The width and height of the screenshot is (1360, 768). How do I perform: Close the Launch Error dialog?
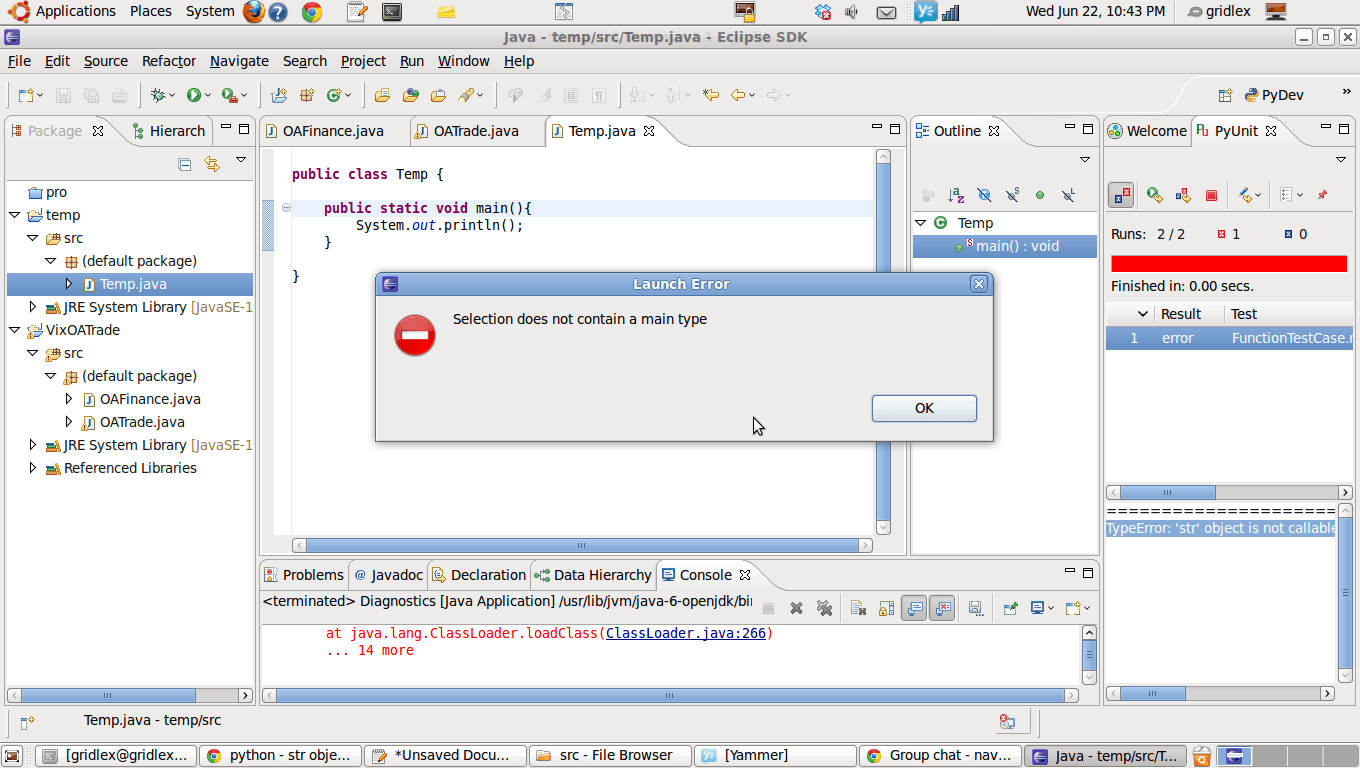point(979,284)
